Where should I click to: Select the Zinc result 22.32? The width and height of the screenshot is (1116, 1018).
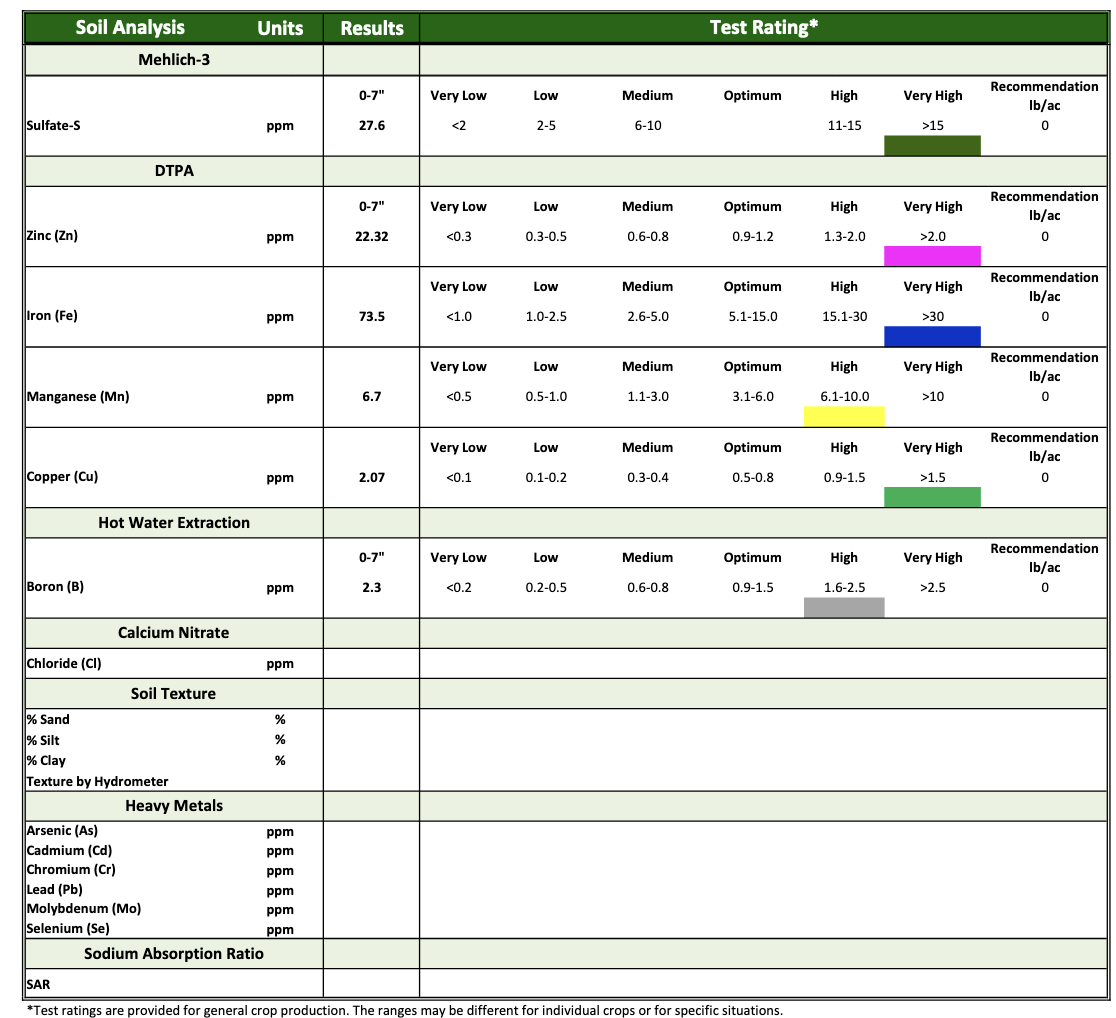(x=372, y=236)
